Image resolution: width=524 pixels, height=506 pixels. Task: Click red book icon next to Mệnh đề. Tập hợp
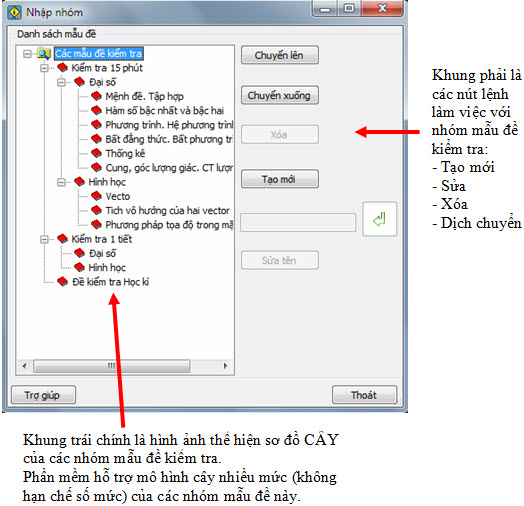point(96,96)
